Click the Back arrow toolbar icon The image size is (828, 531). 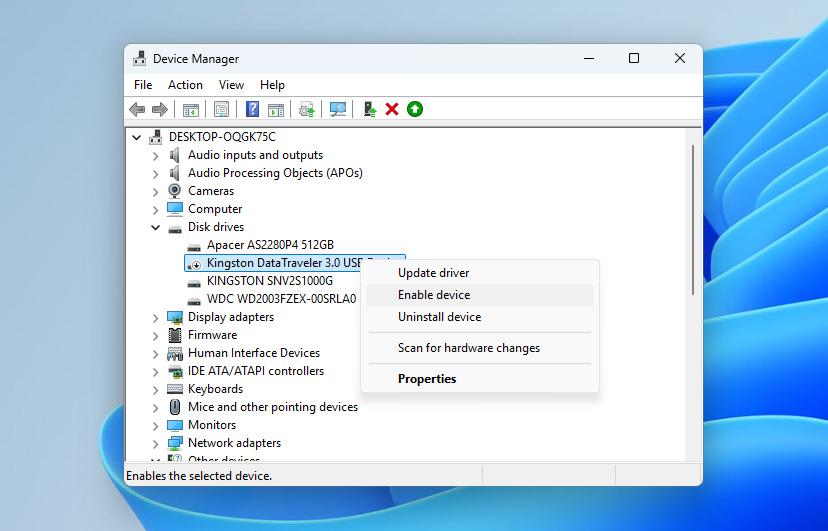137,109
